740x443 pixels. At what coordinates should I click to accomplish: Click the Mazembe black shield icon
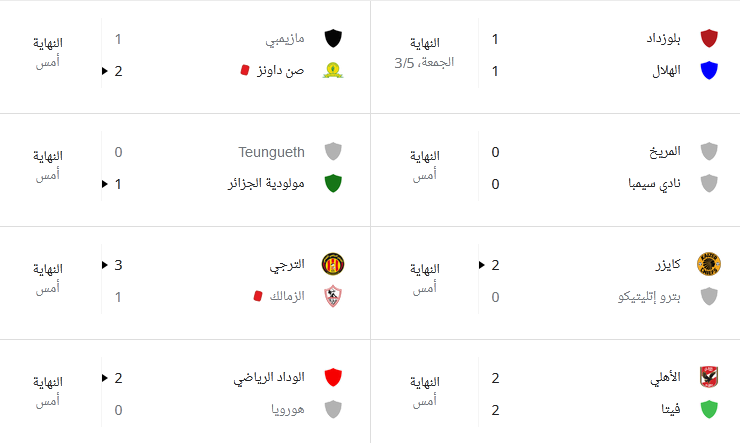point(333,39)
